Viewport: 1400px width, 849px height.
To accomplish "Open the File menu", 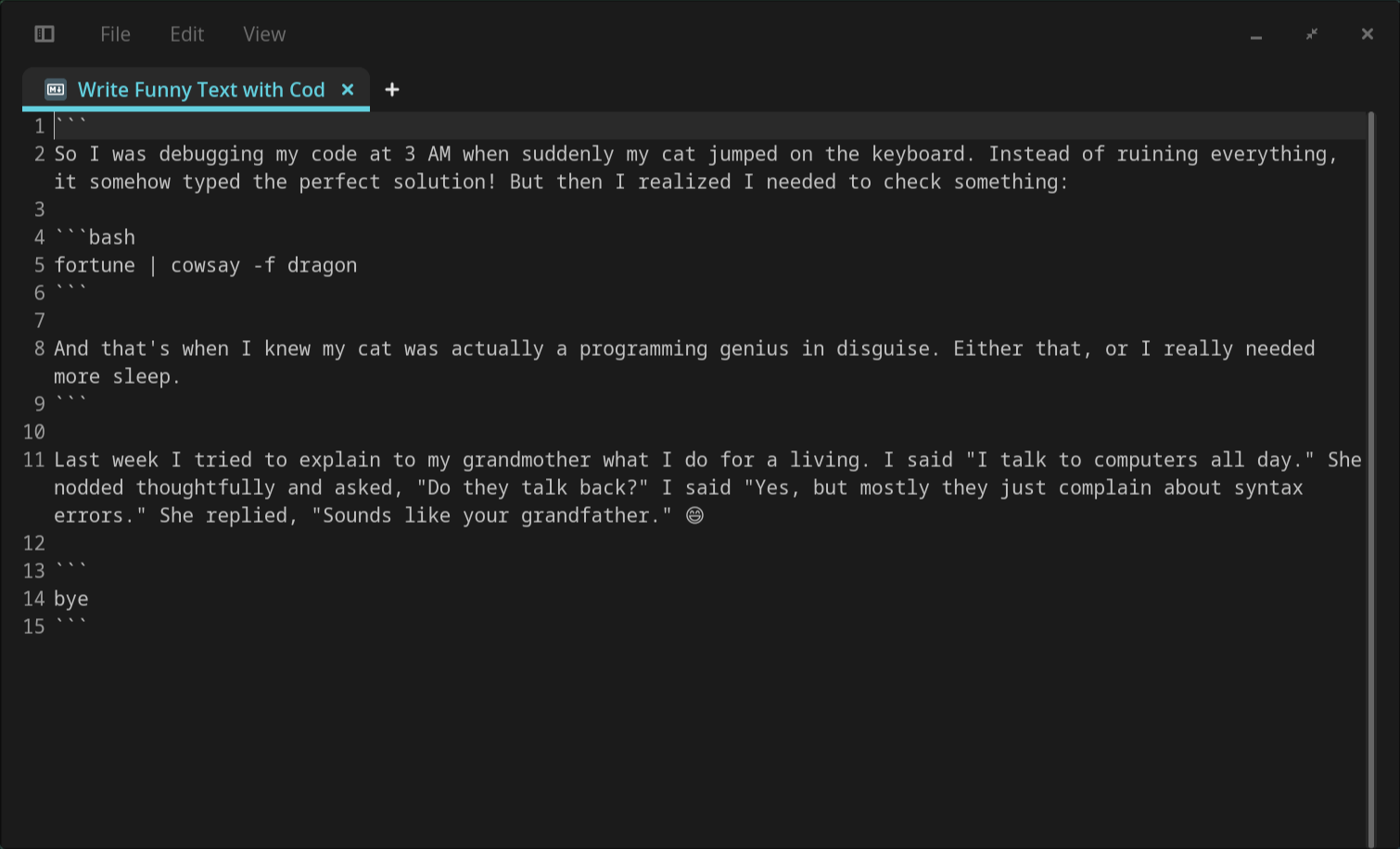I will (115, 34).
